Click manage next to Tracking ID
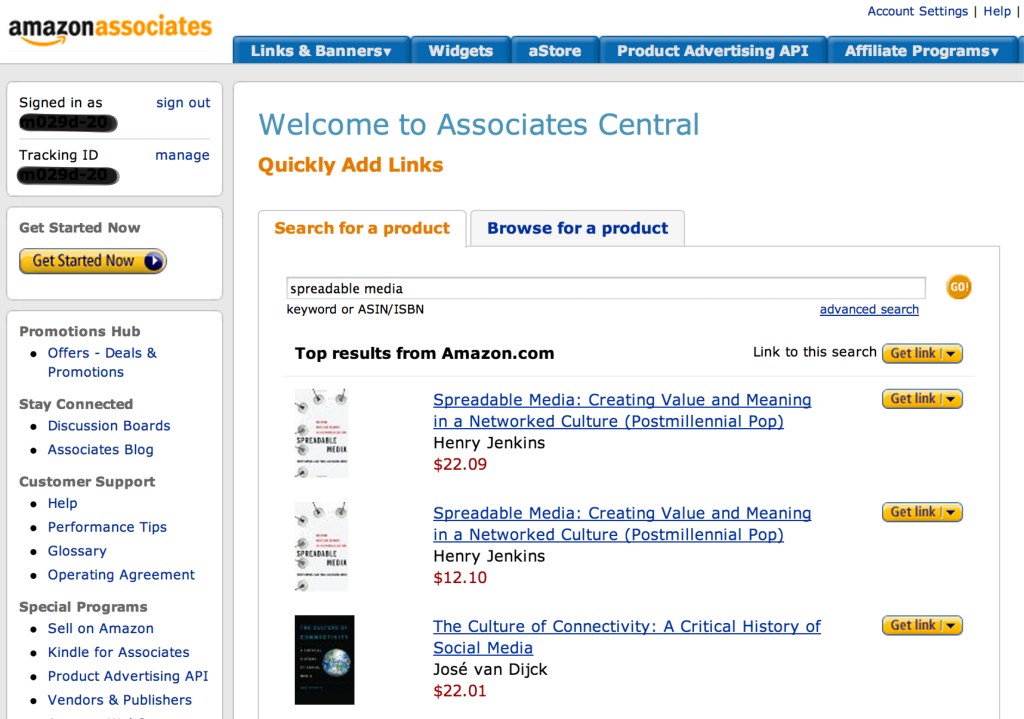 pyautogui.click(x=182, y=156)
